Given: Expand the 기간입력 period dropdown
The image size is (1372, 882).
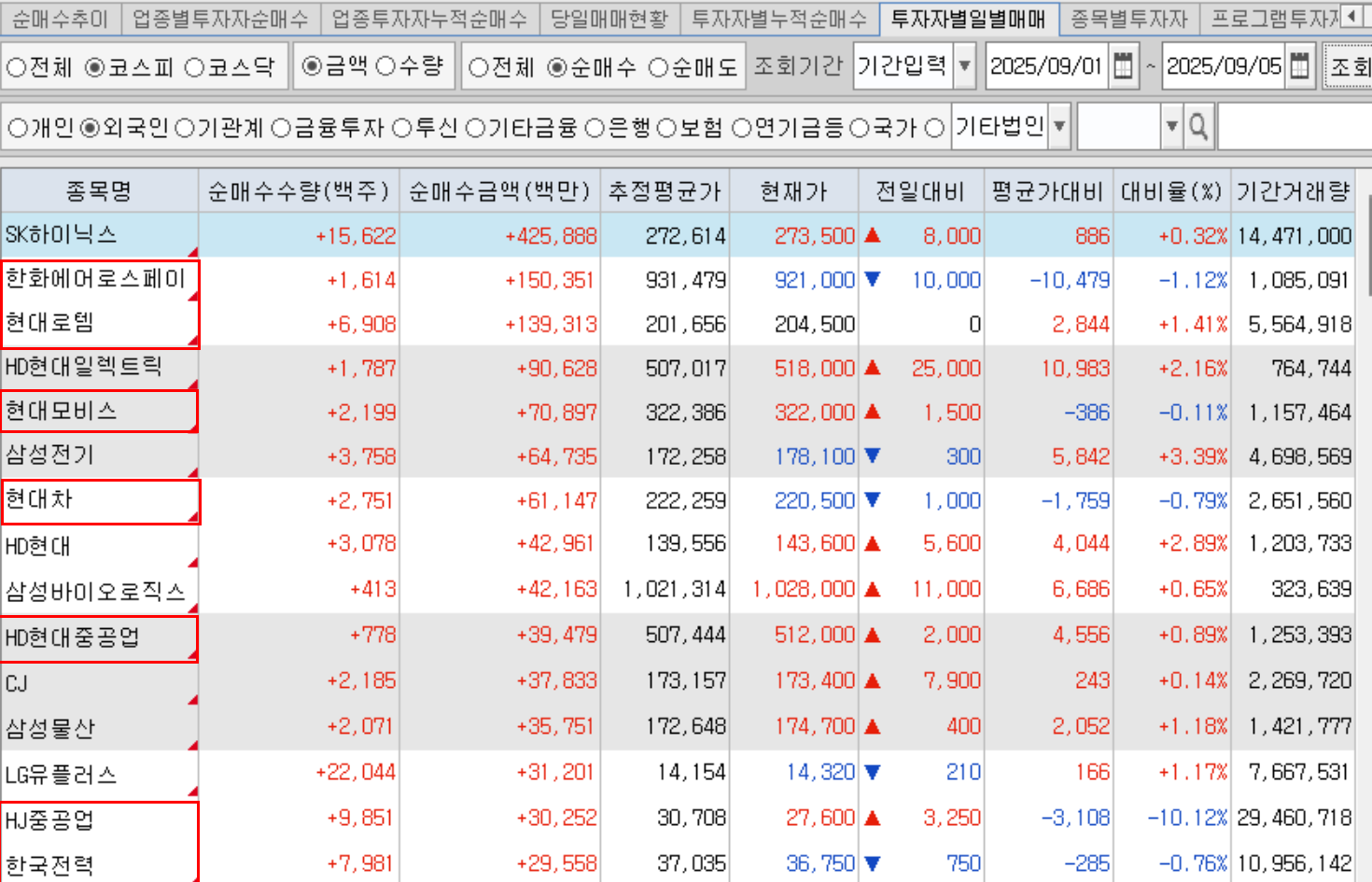Looking at the screenshot, I should click(x=965, y=66).
